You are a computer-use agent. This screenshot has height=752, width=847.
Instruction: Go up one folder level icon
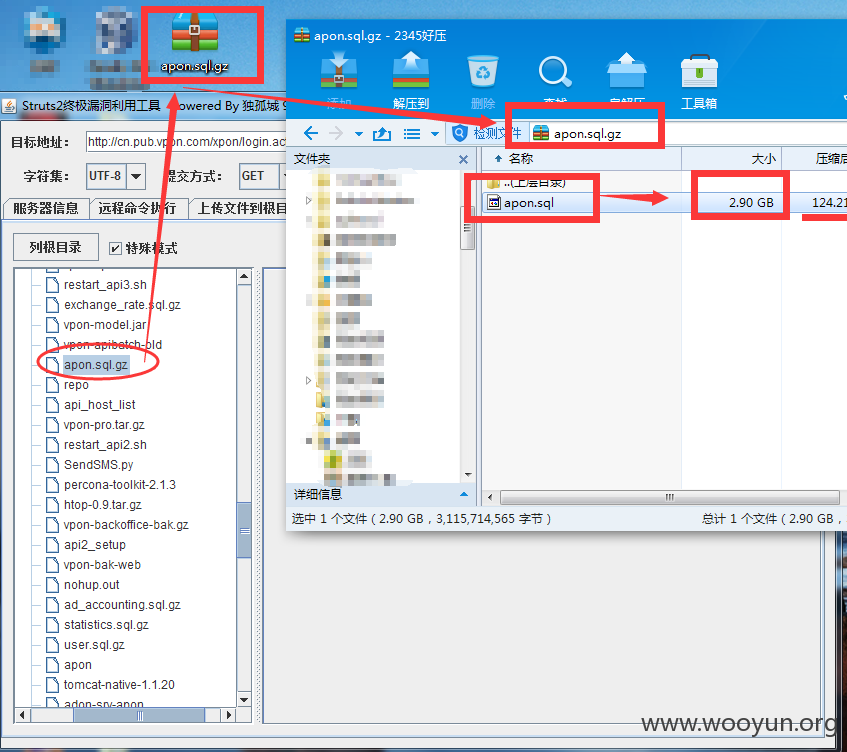(382, 133)
